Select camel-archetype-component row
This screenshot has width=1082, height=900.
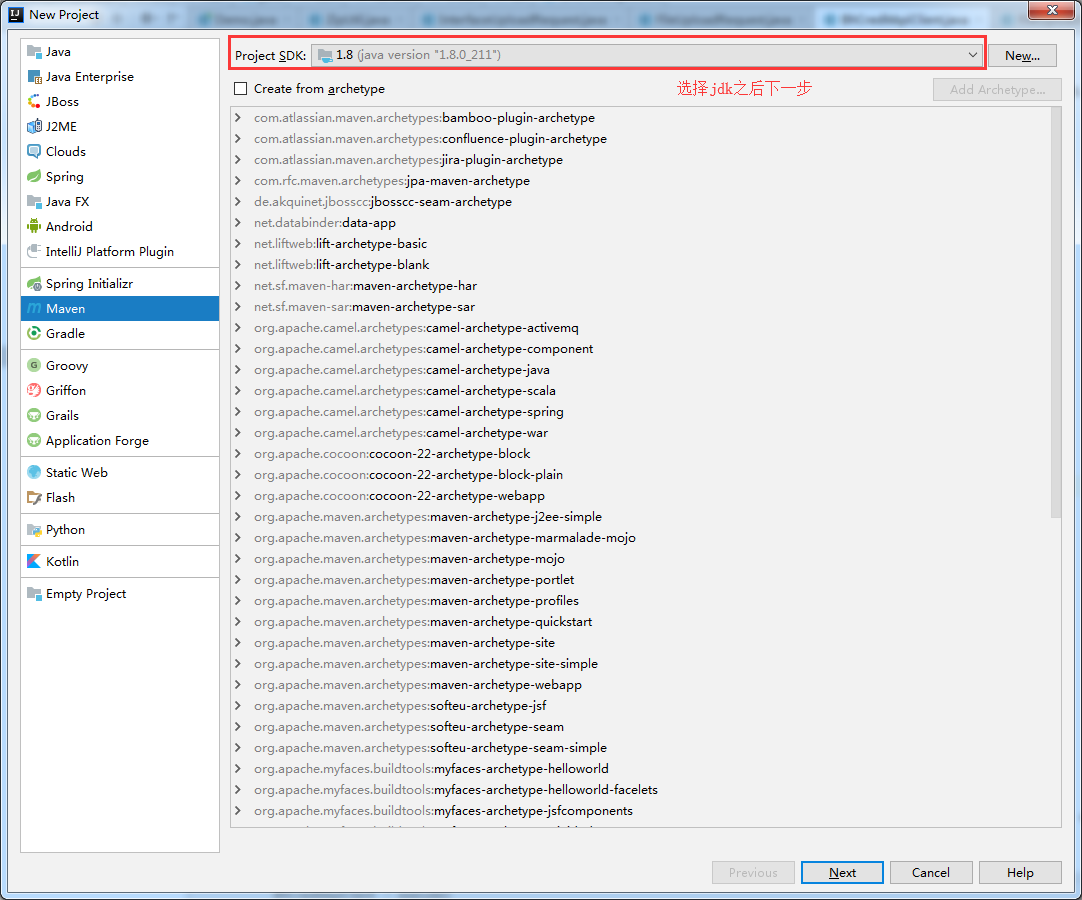tap(641, 349)
